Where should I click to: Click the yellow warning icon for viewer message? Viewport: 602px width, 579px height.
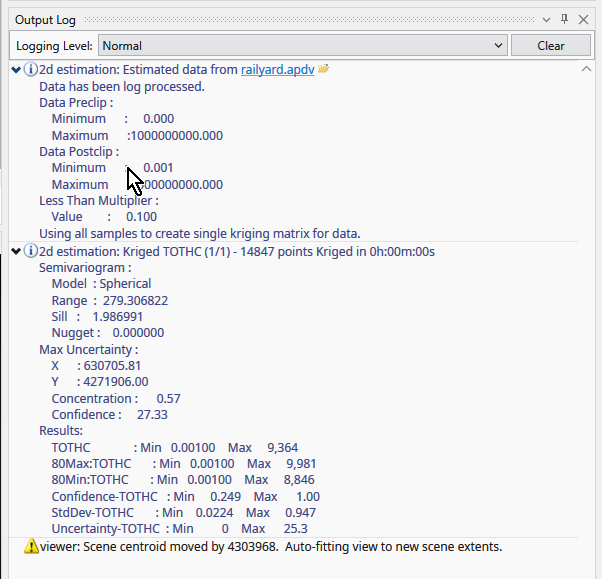(x=31, y=547)
